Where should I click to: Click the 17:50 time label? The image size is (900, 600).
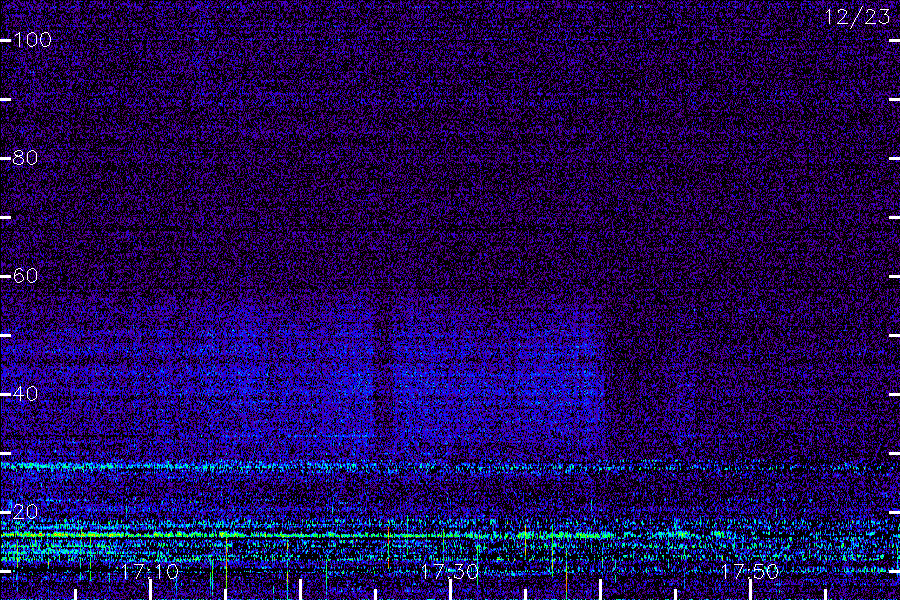click(750, 571)
